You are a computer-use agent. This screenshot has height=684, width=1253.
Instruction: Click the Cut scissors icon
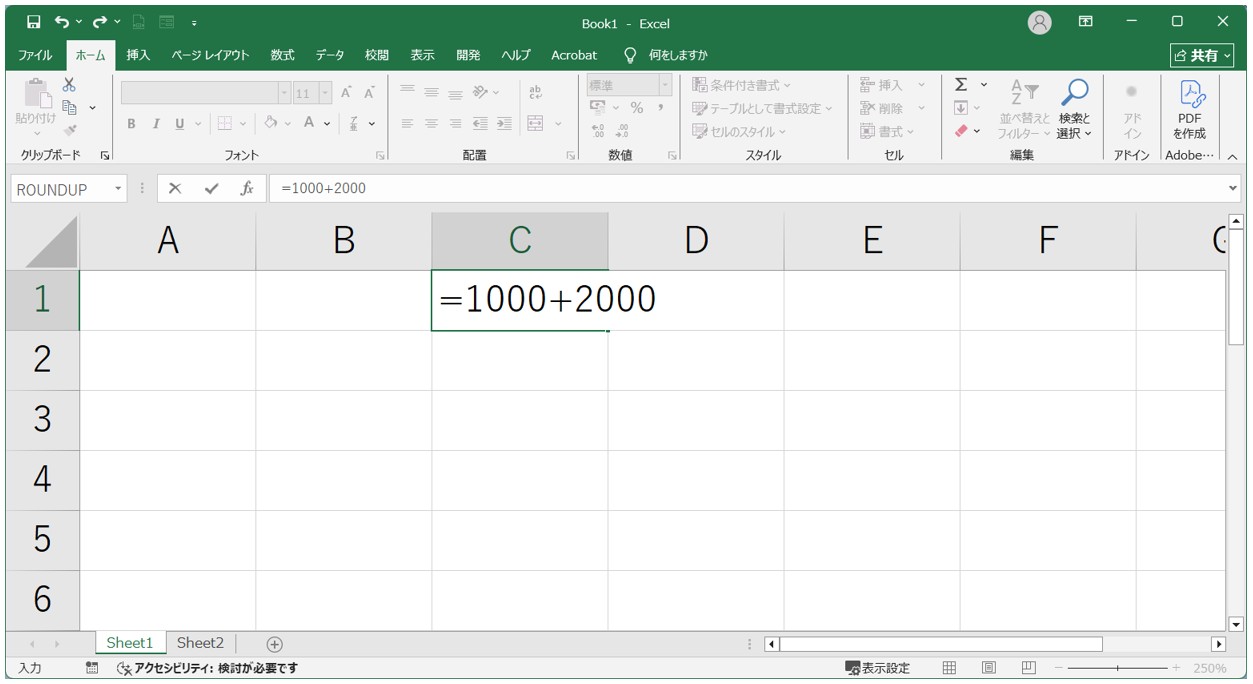coord(69,85)
